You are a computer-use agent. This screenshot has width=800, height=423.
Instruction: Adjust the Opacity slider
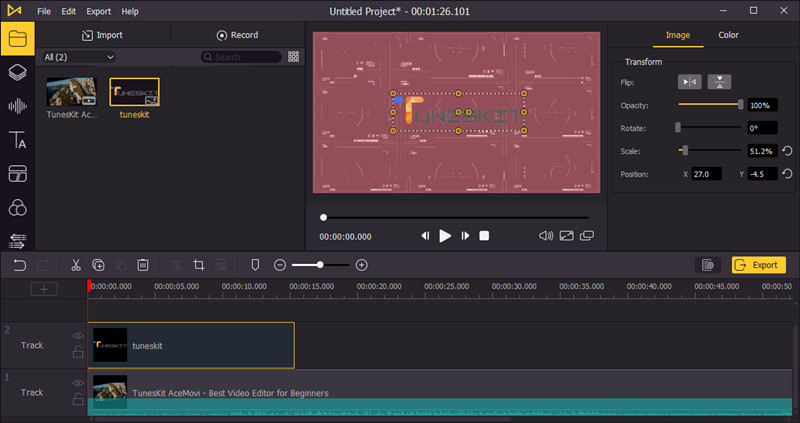(711, 104)
